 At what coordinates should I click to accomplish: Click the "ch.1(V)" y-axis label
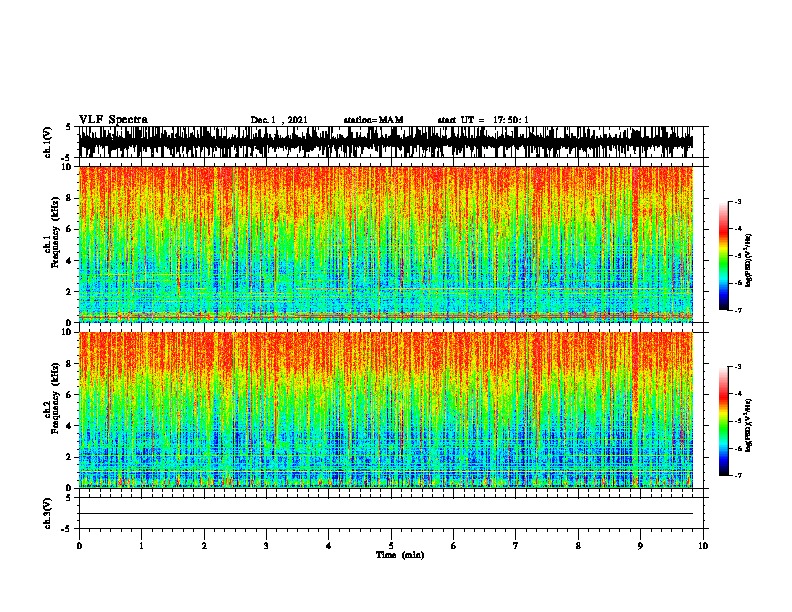click(48, 142)
